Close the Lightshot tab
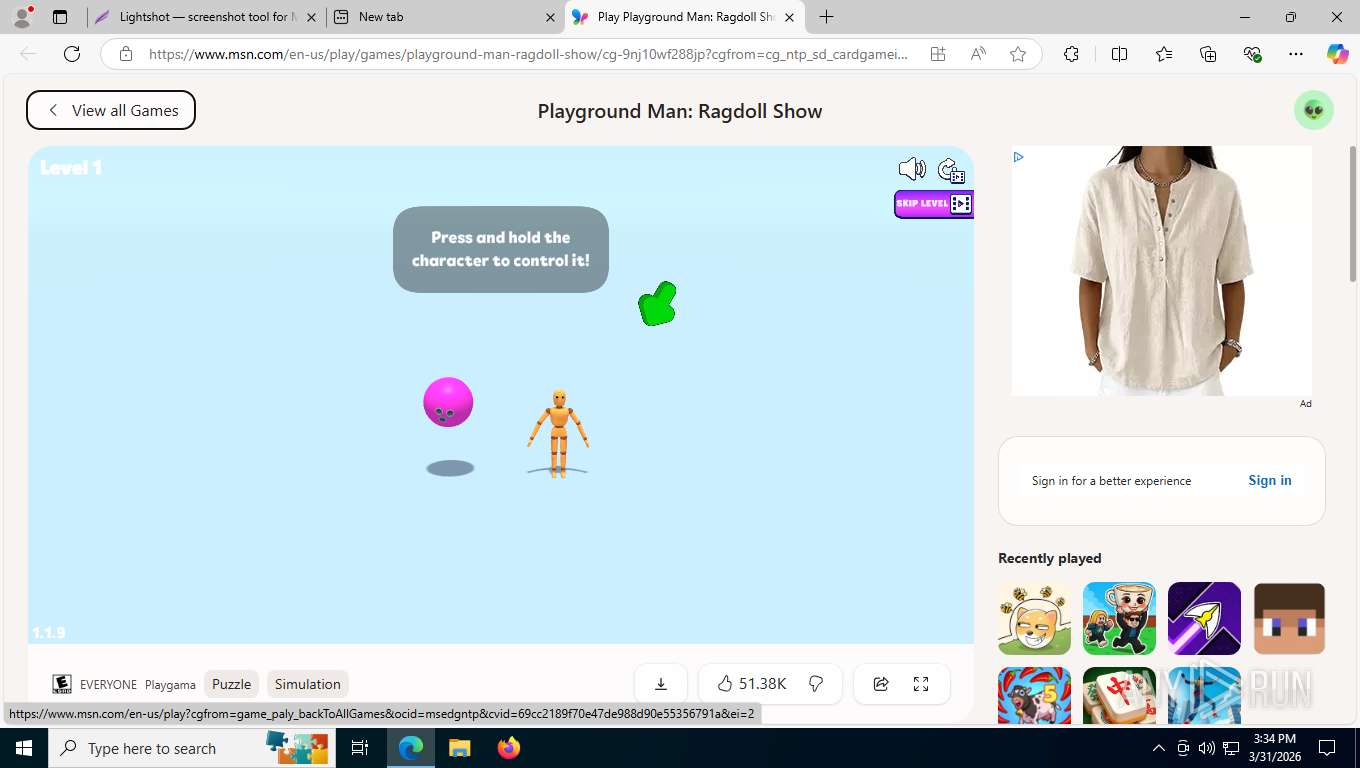Screen dimensions: 1360x768 (x=311, y=17)
